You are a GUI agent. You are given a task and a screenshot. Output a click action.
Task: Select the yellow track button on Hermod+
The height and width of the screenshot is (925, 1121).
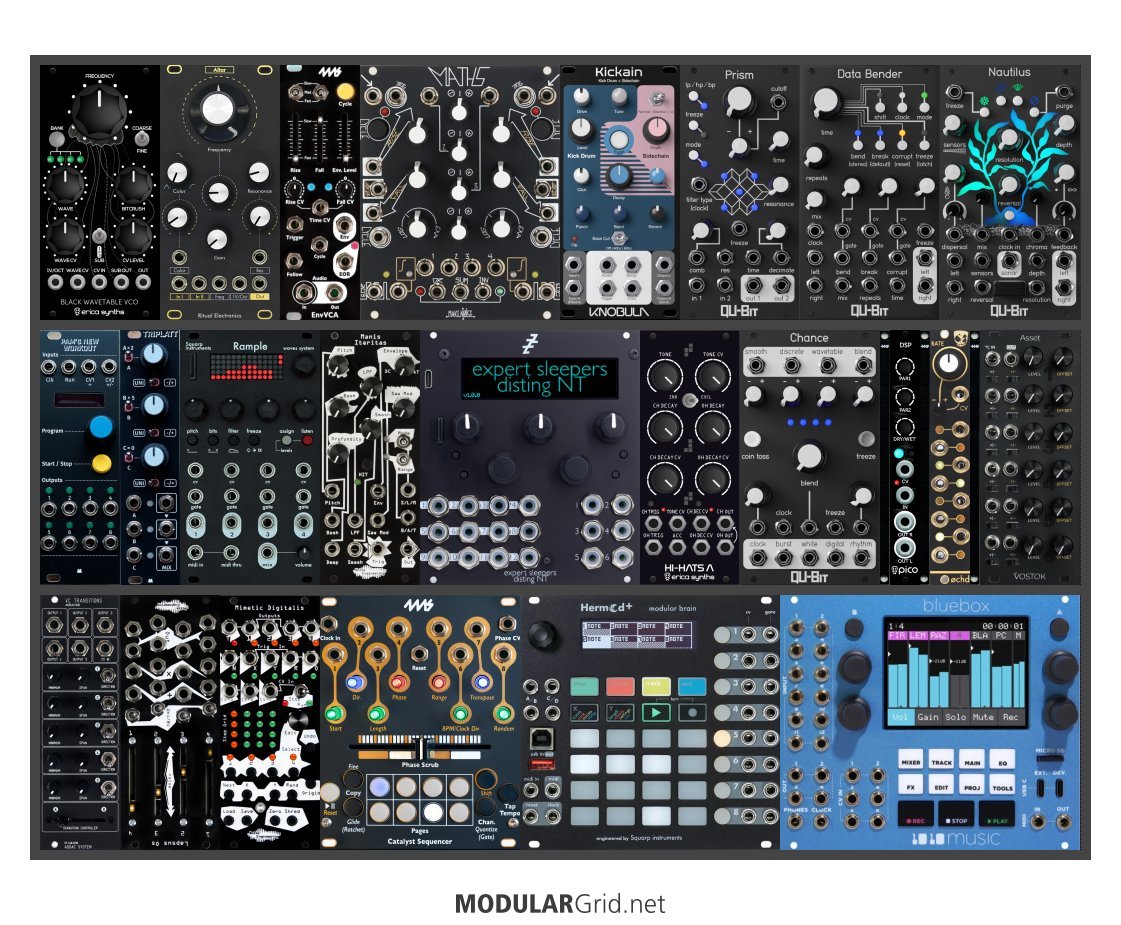click(x=656, y=686)
